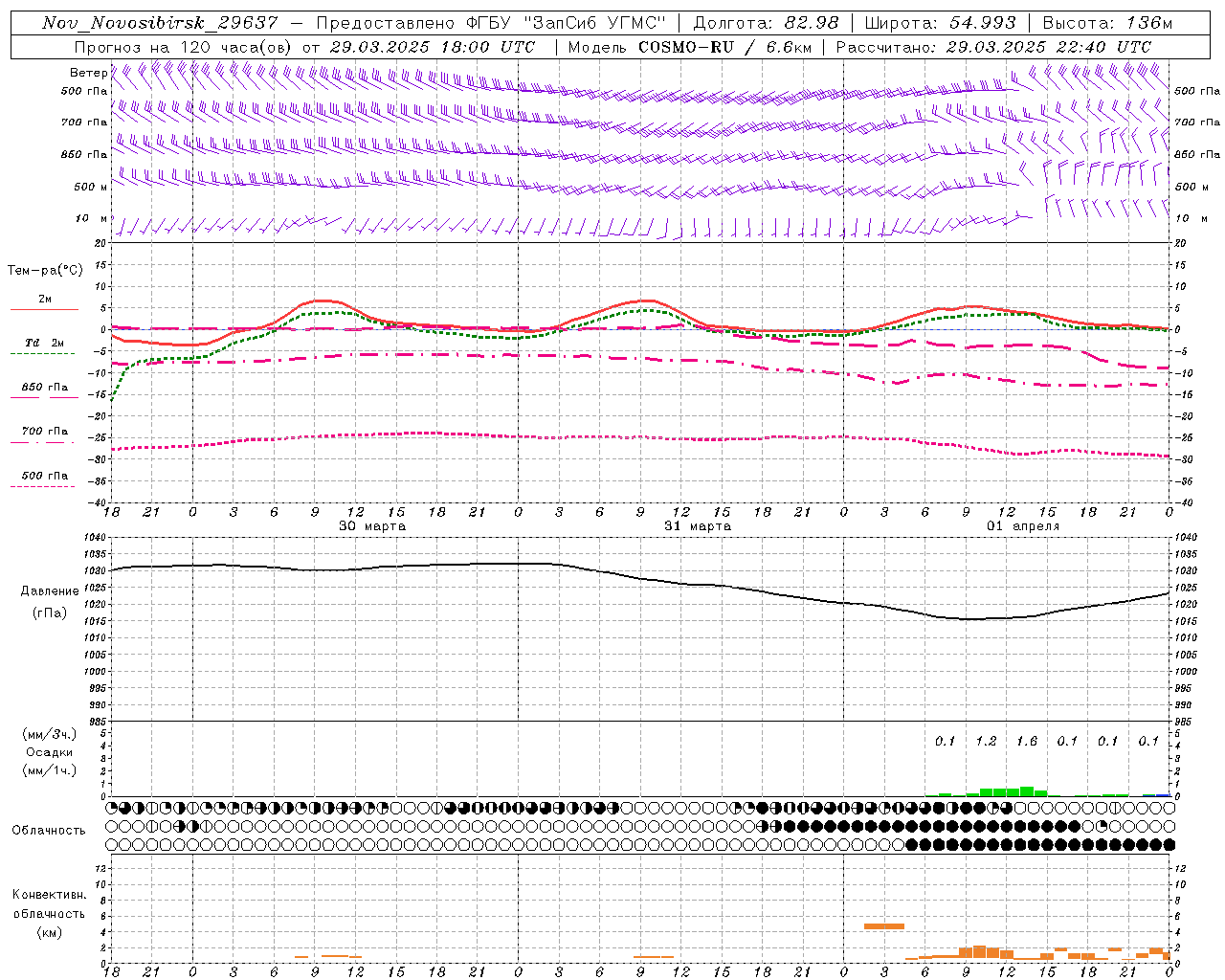Select the "Td 2м" dew point legend label
Viewport: 1225px width, 980px height.
tap(44, 343)
